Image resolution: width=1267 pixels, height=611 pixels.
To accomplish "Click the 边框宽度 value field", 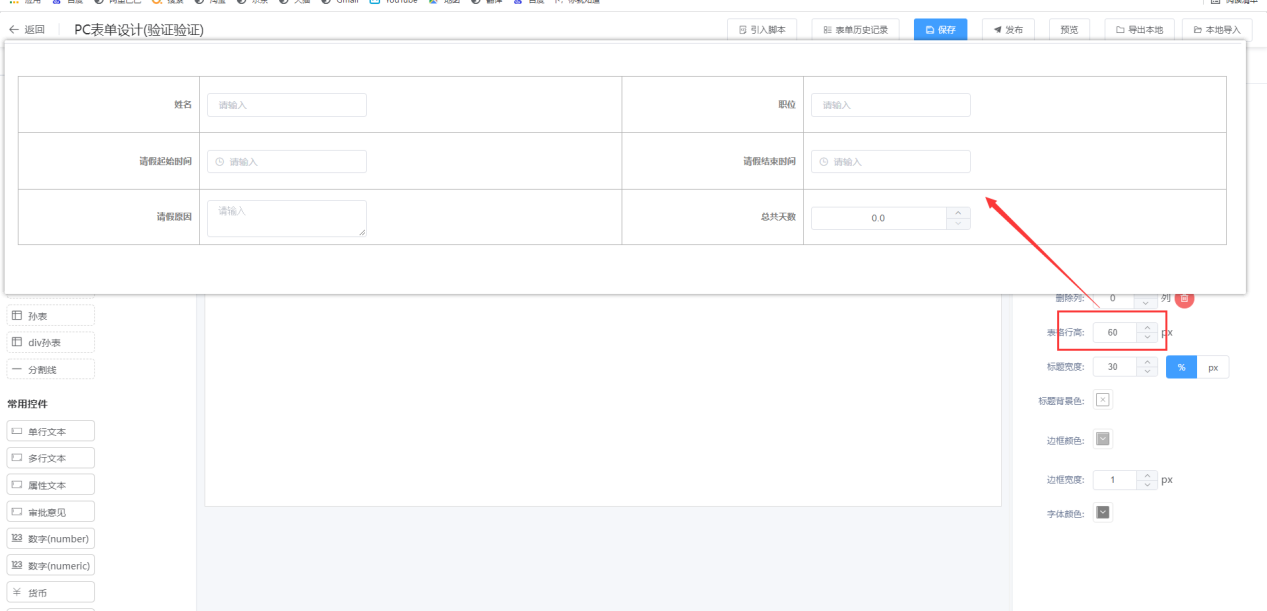I will click(1113, 479).
